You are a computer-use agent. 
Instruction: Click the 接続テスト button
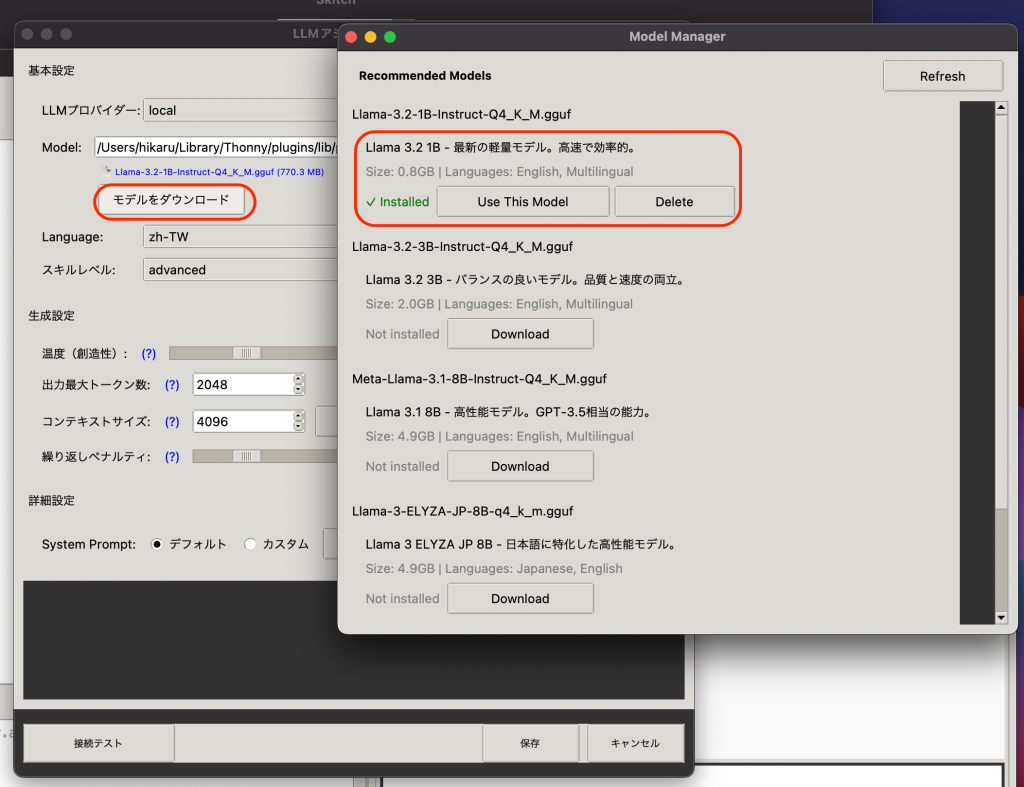tap(98, 743)
